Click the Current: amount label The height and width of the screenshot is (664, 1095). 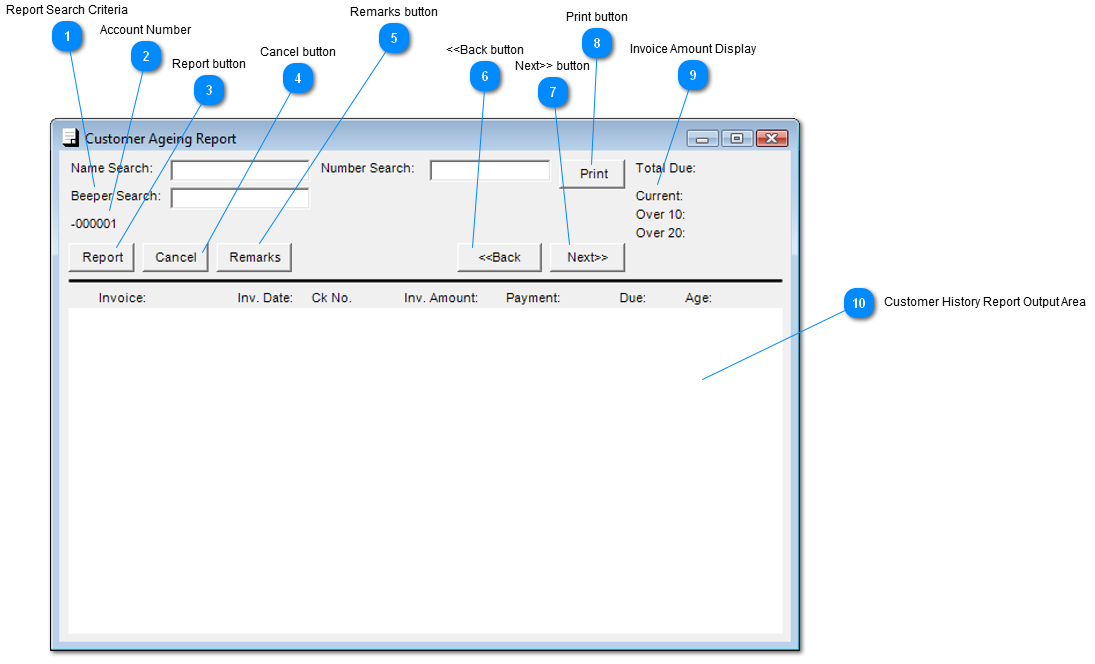pos(659,195)
